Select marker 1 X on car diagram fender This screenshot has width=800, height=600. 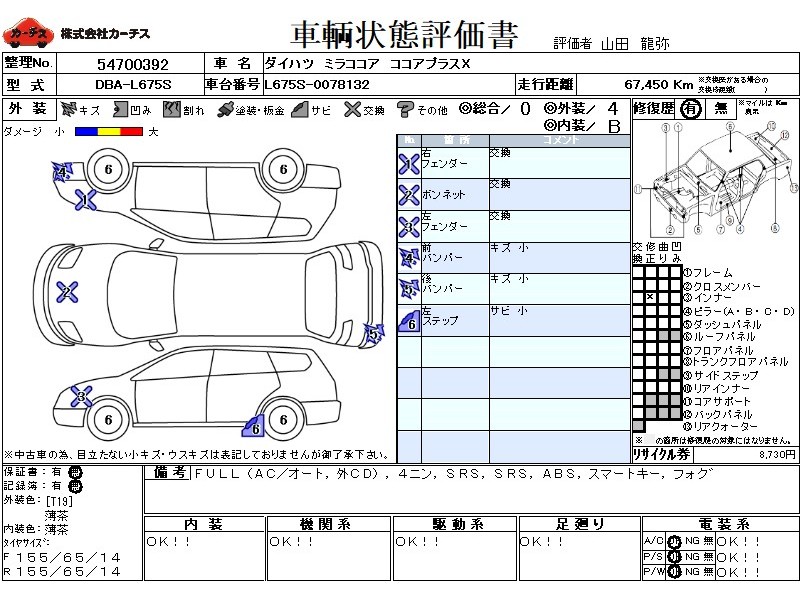point(85,200)
